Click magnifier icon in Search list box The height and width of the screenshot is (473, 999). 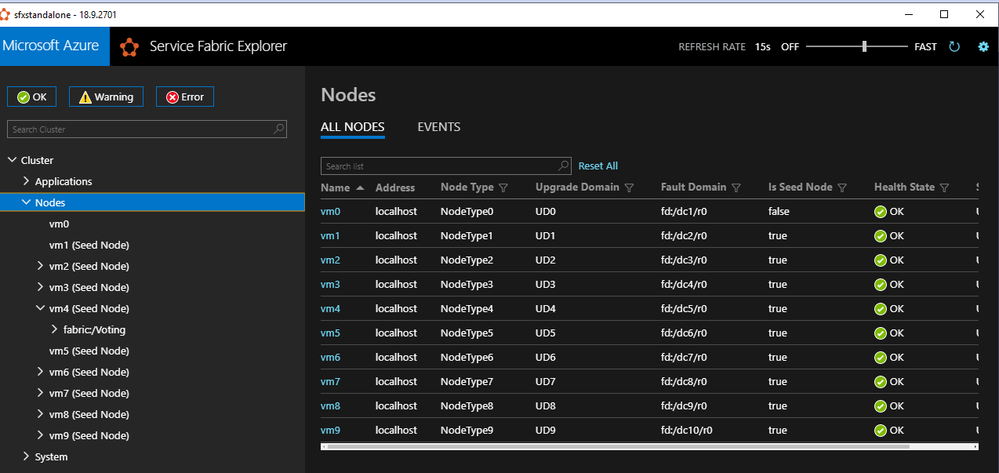pos(563,166)
